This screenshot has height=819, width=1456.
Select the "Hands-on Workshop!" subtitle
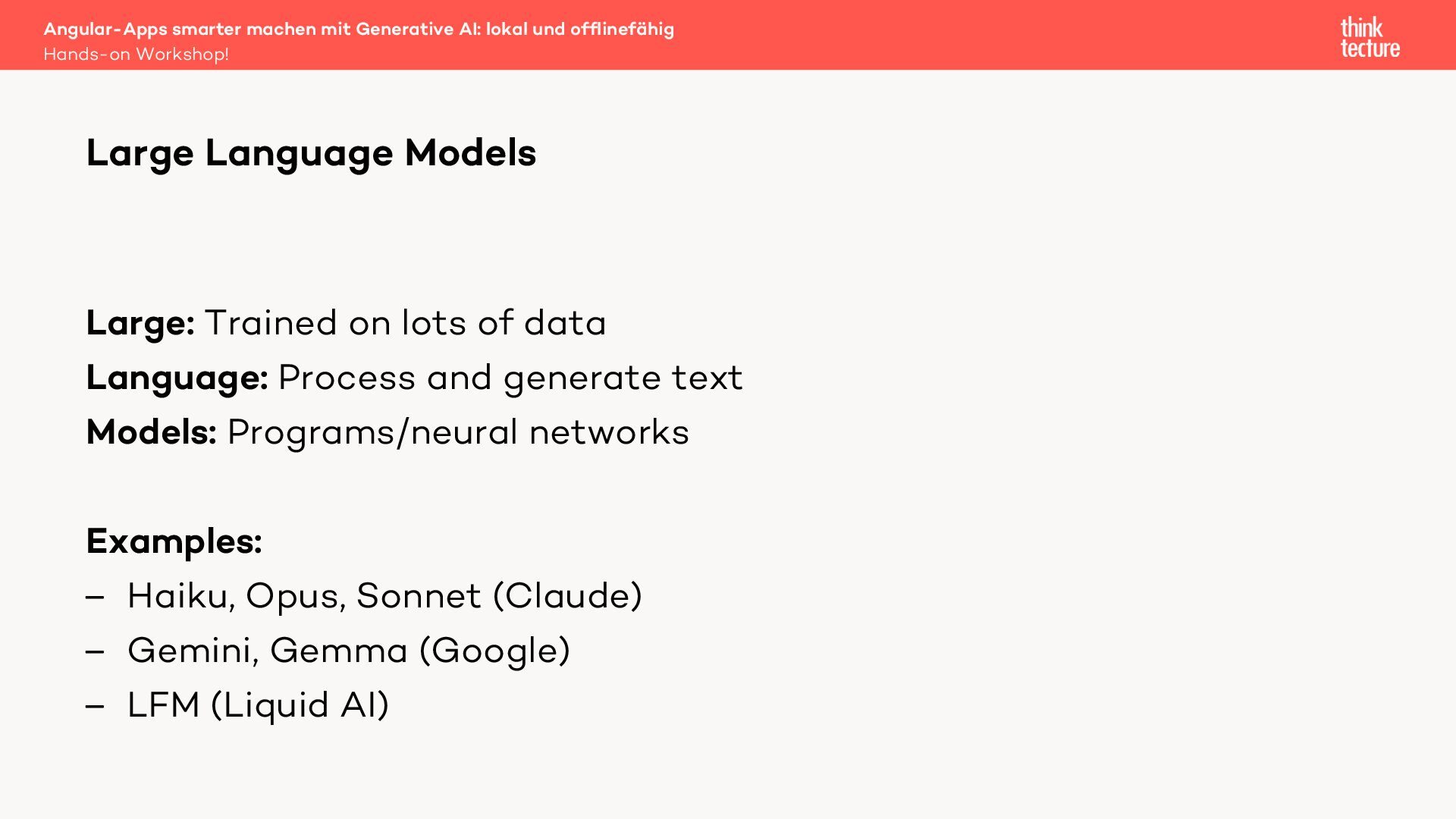click(x=136, y=55)
